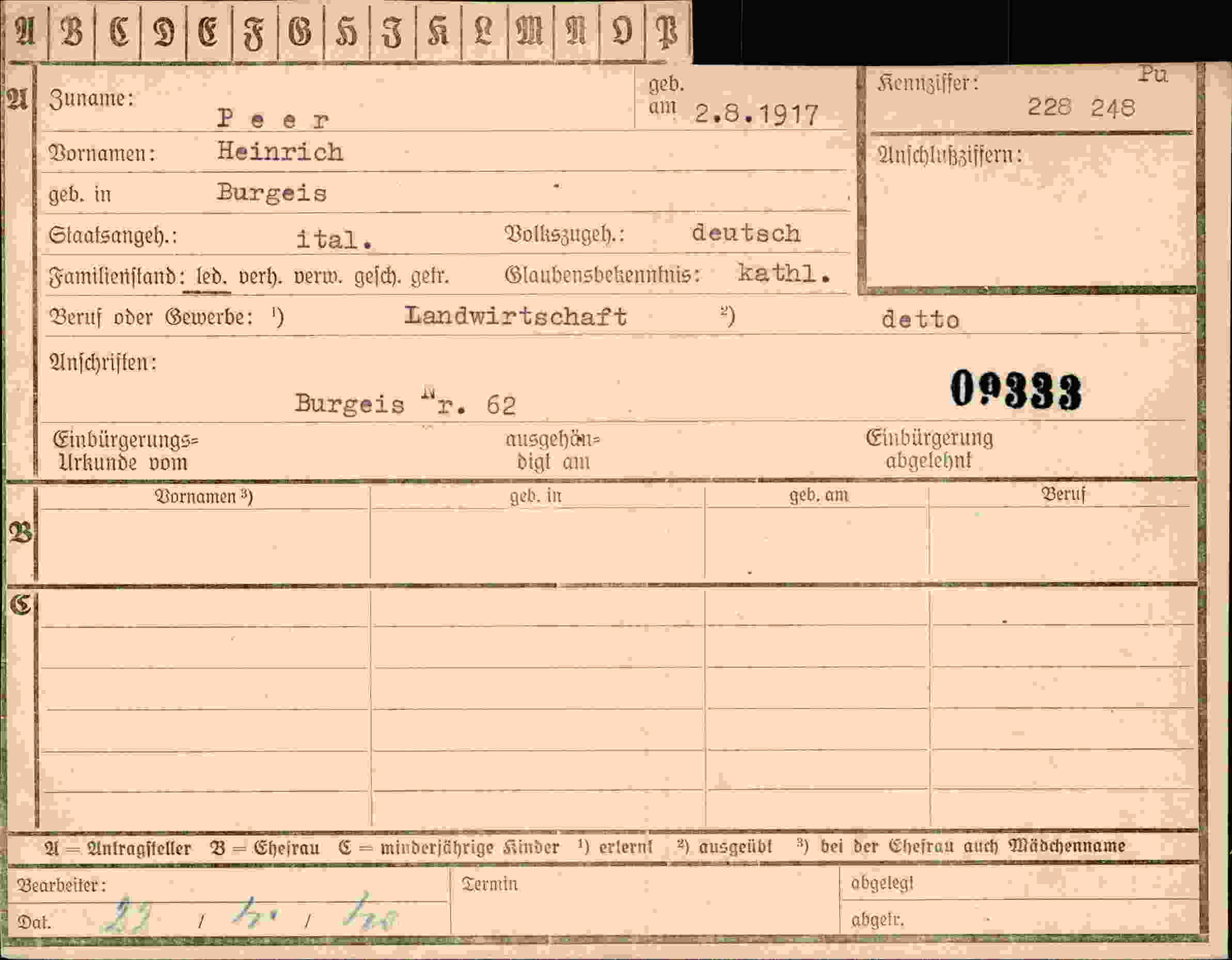Click the 'Volkszugeh.:' label
The height and width of the screenshot is (960, 1232).
(565, 234)
